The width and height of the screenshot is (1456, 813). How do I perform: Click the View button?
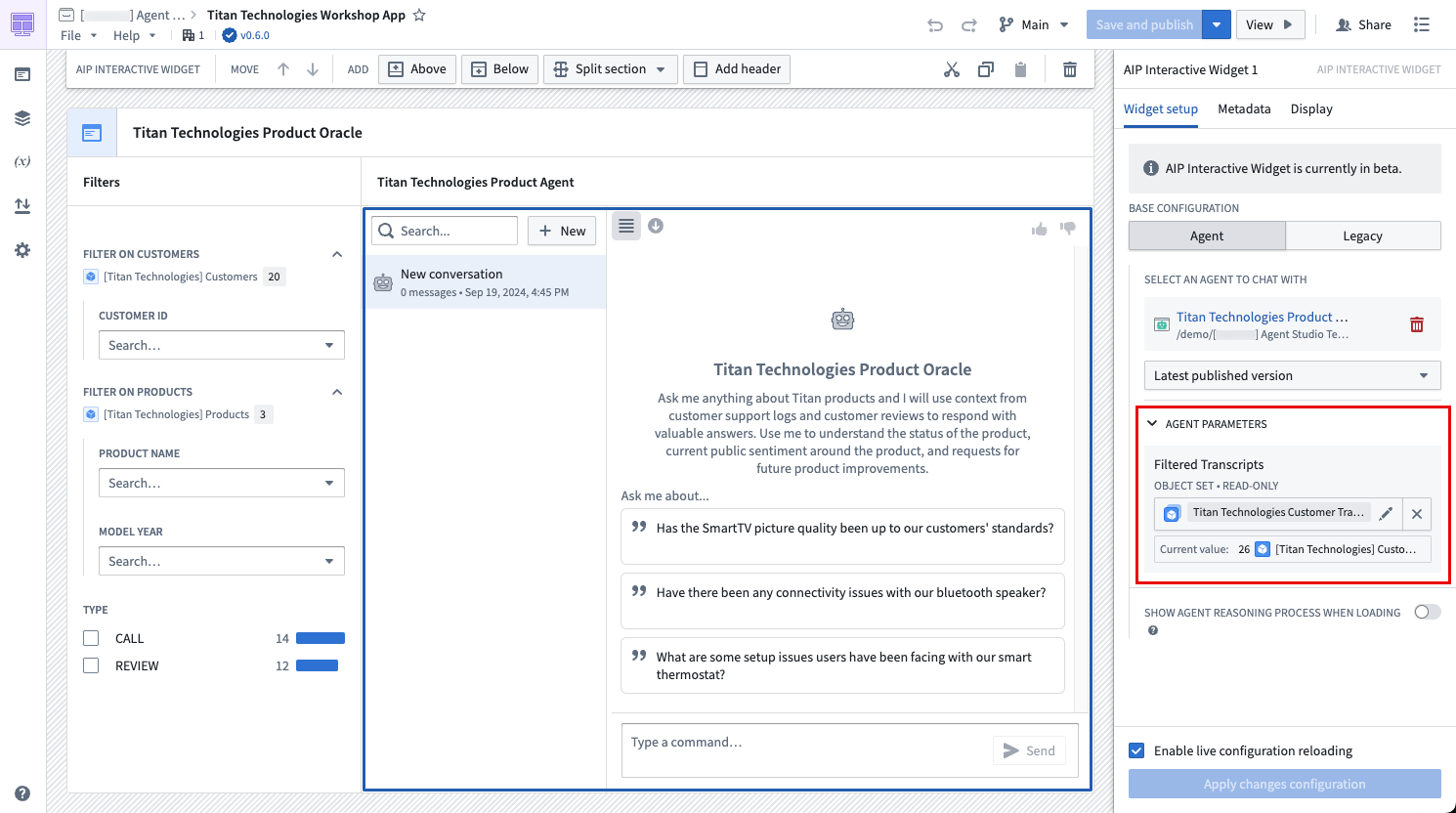(x=1270, y=24)
